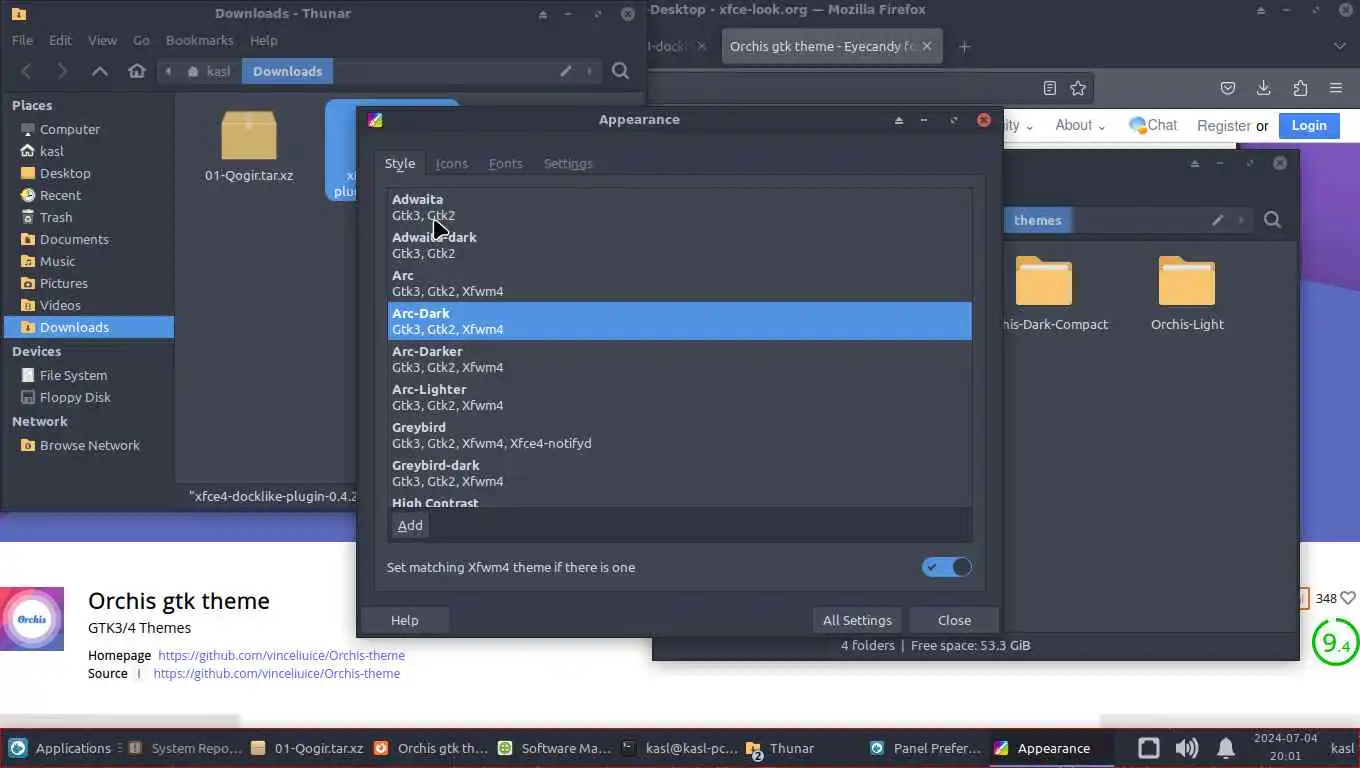Click show desktop icon in panel

click(x=1149, y=748)
